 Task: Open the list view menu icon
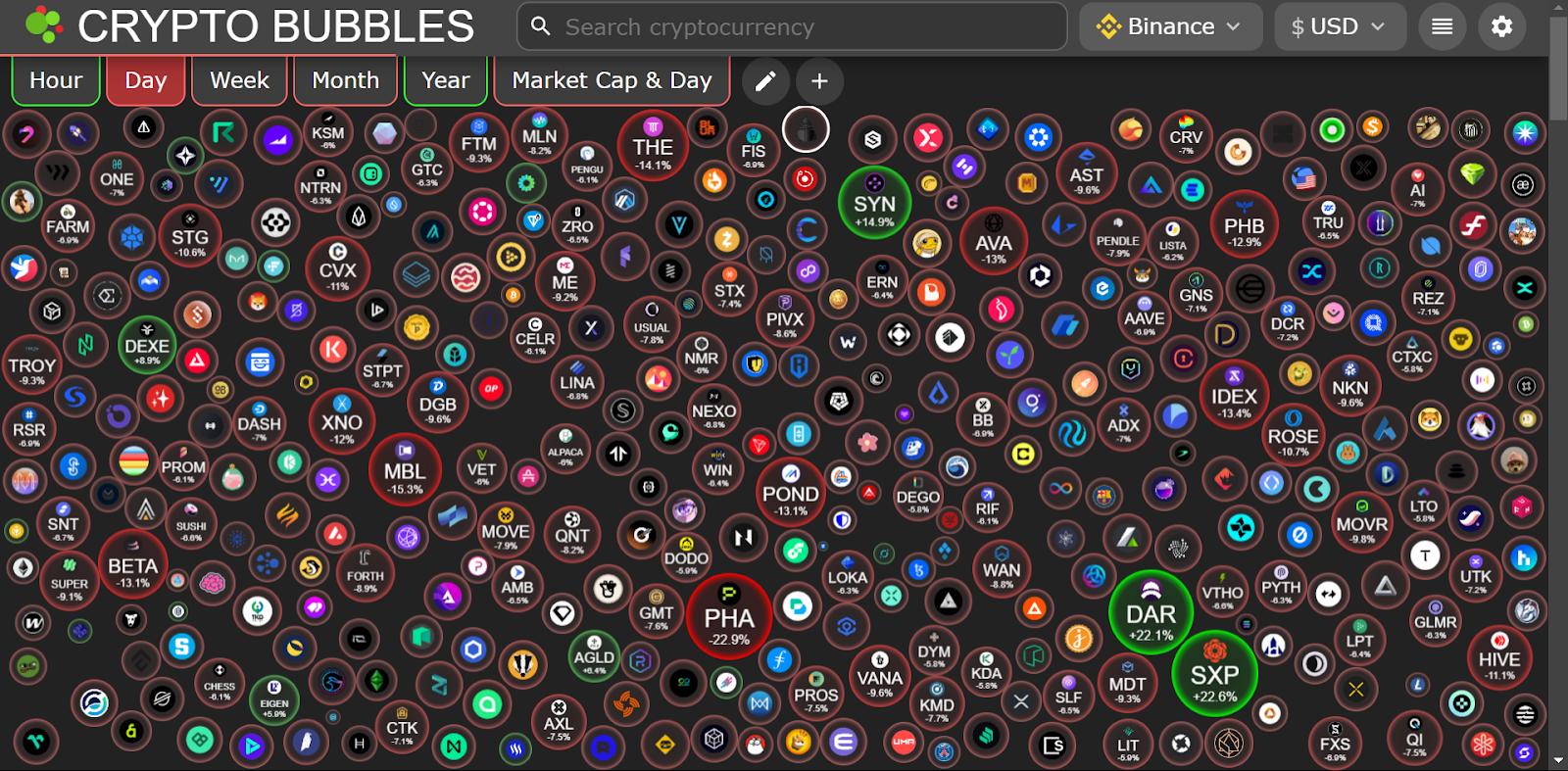click(x=1442, y=26)
